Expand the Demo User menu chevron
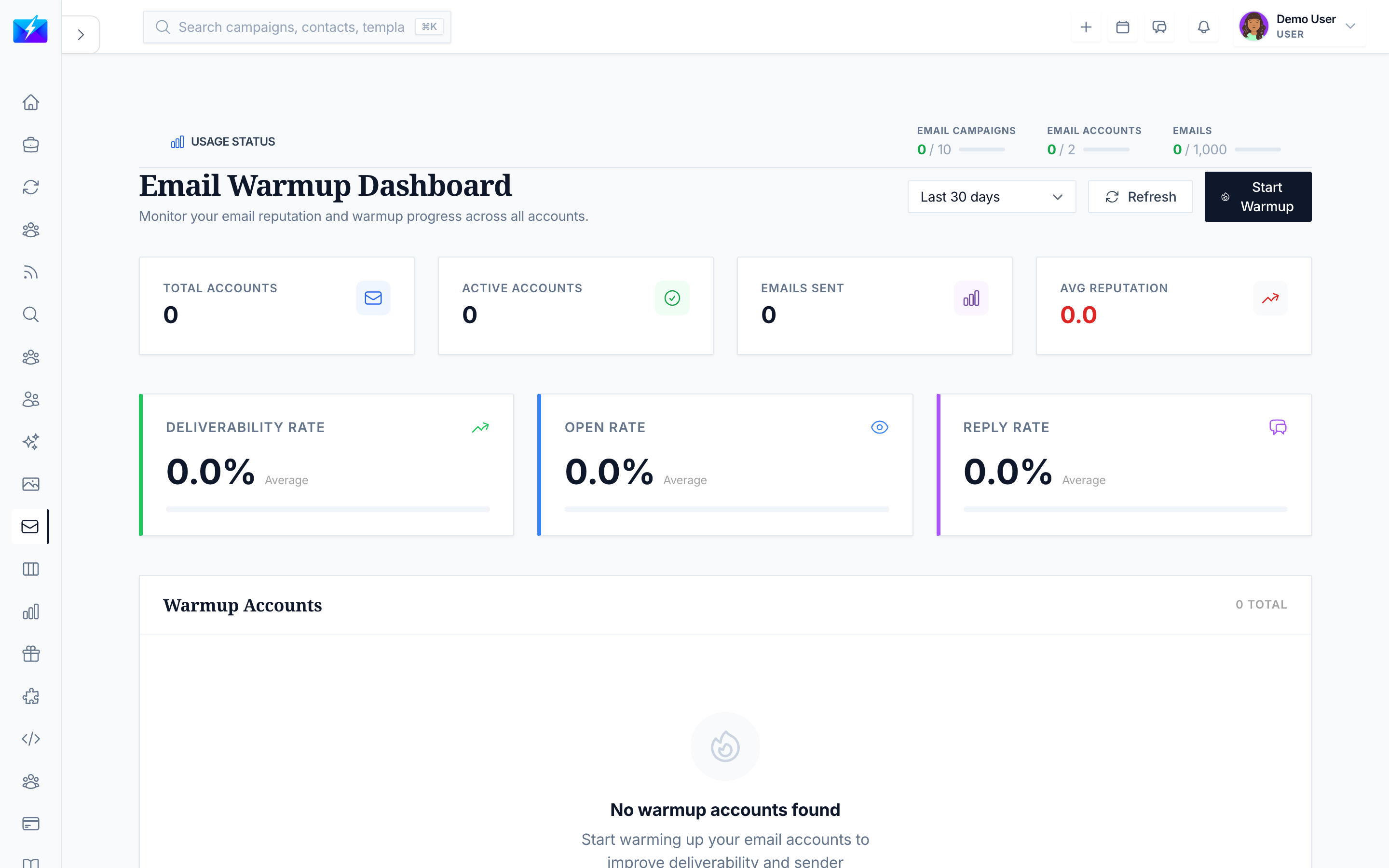This screenshot has height=868, width=1389. [1350, 27]
